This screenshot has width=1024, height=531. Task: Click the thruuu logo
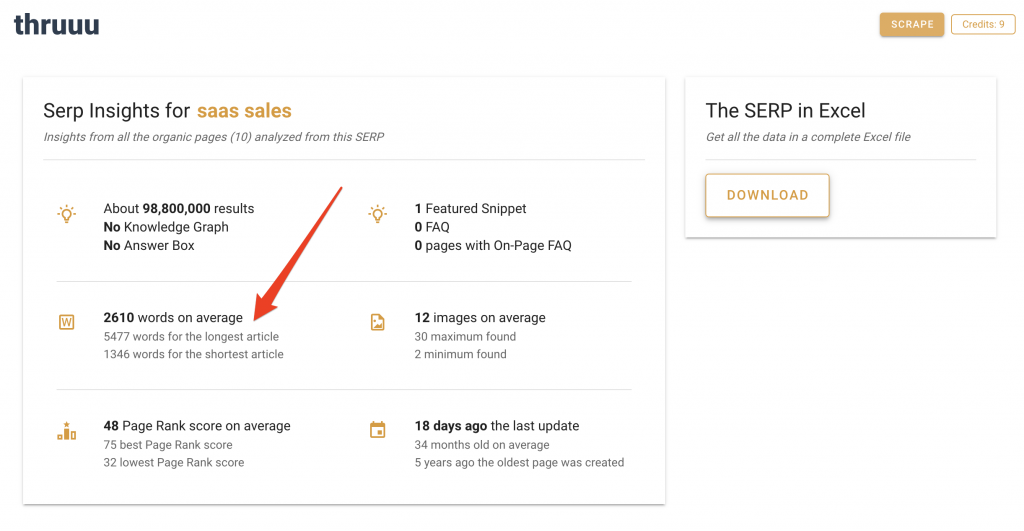point(57,25)
